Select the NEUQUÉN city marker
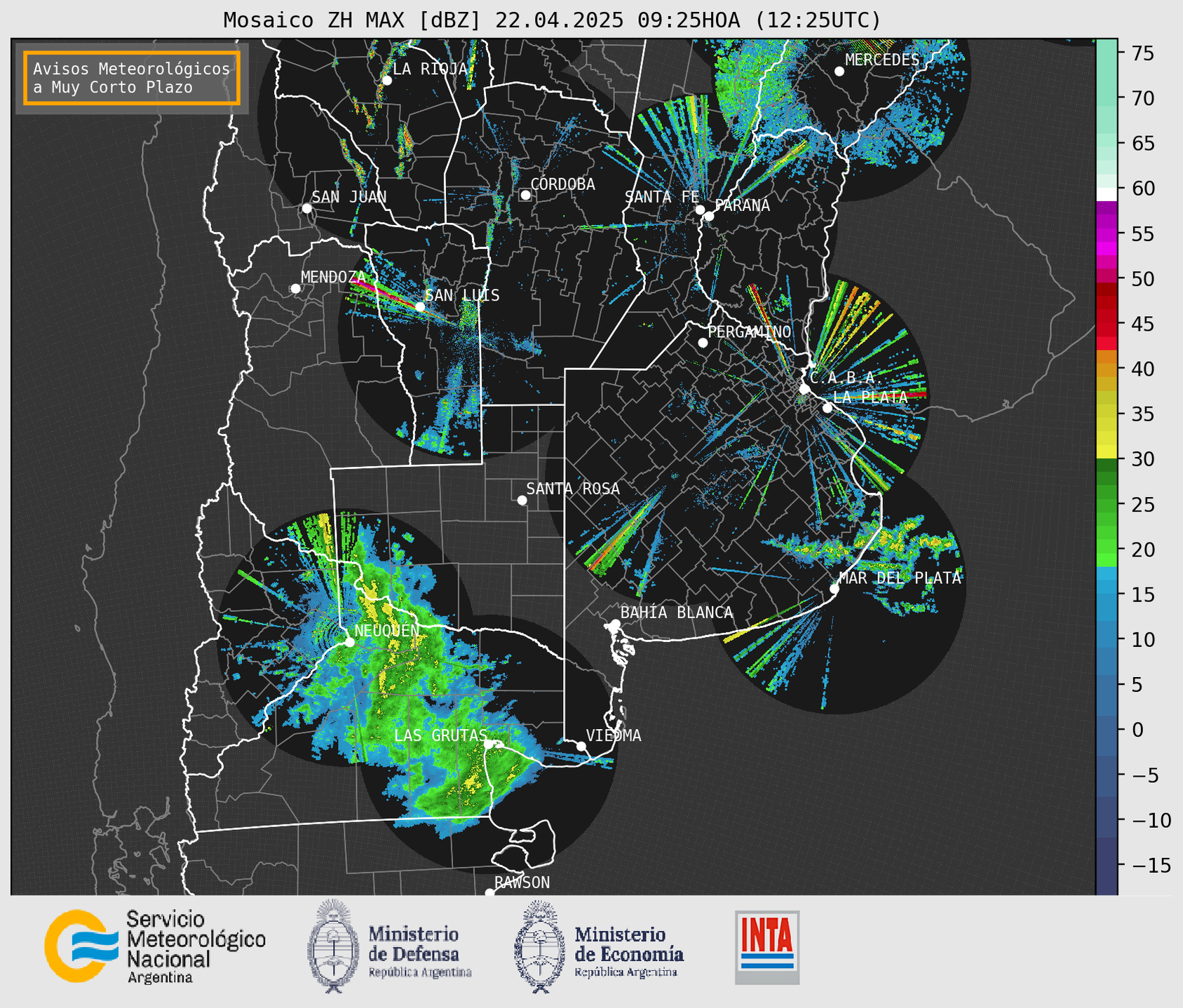 pyautogui.click(x=349, y=642)
